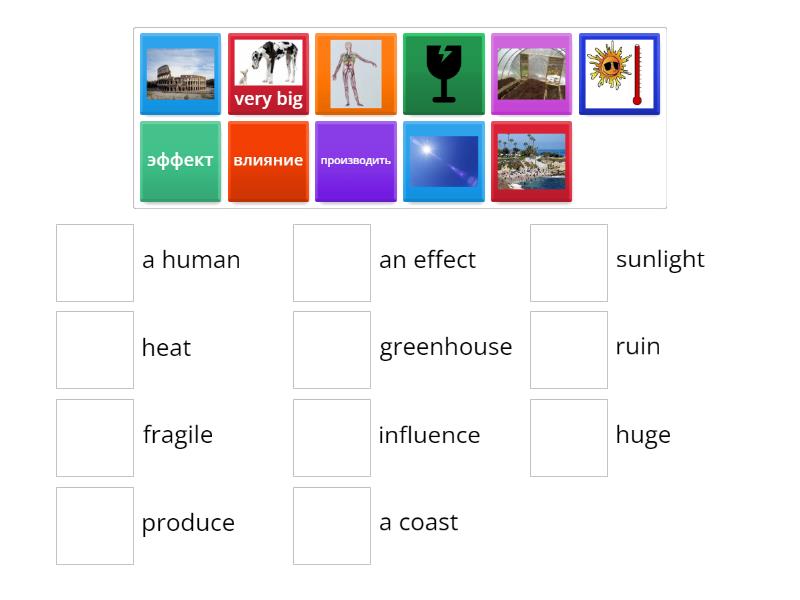
Task: Click the answer slot next to 'heat'
Action: pyautogui.click(x=95, y=350)
